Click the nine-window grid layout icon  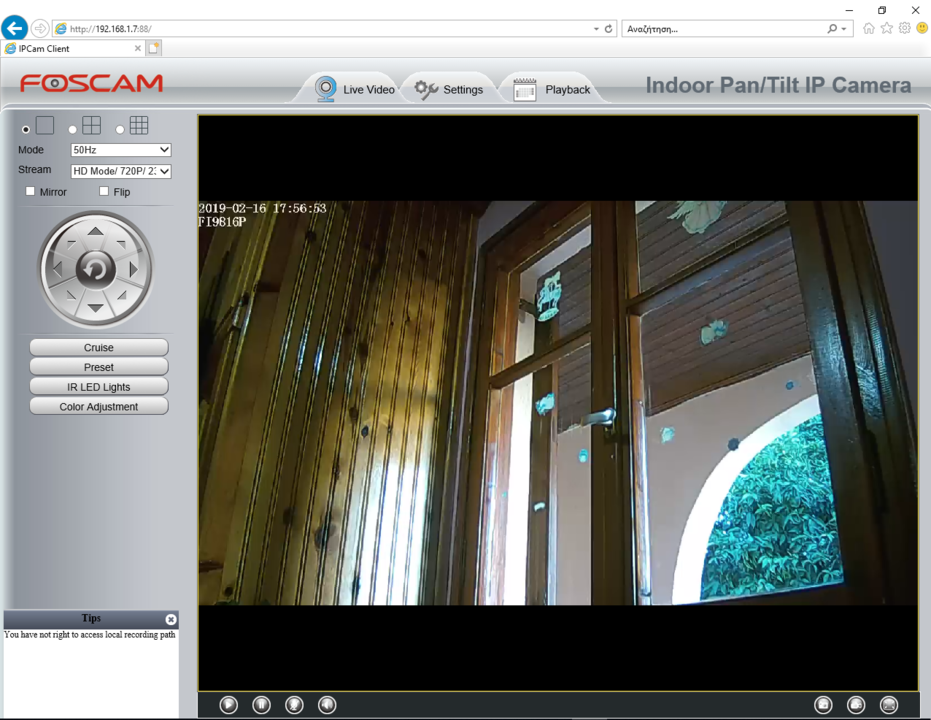(139, 125)
